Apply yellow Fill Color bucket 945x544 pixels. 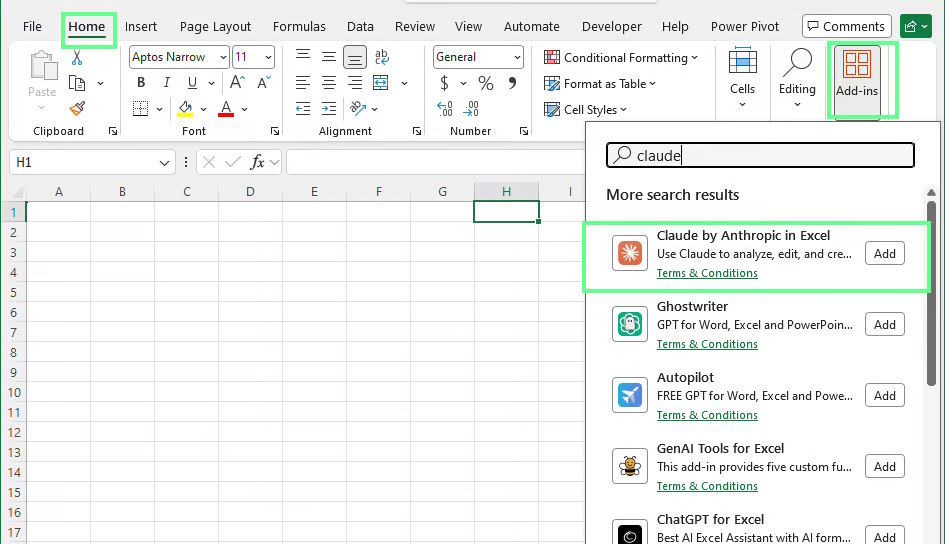pos(185,108)
